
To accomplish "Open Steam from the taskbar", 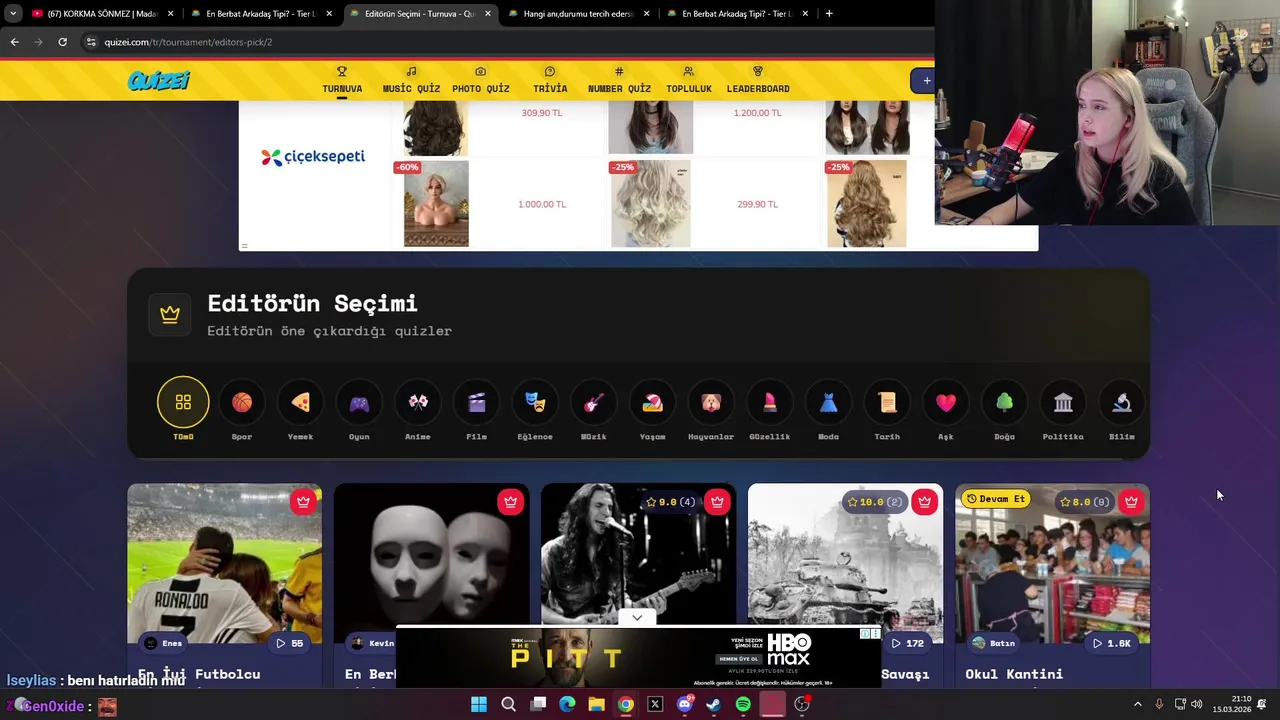I will pyautogui.click(x=713, y=704).
